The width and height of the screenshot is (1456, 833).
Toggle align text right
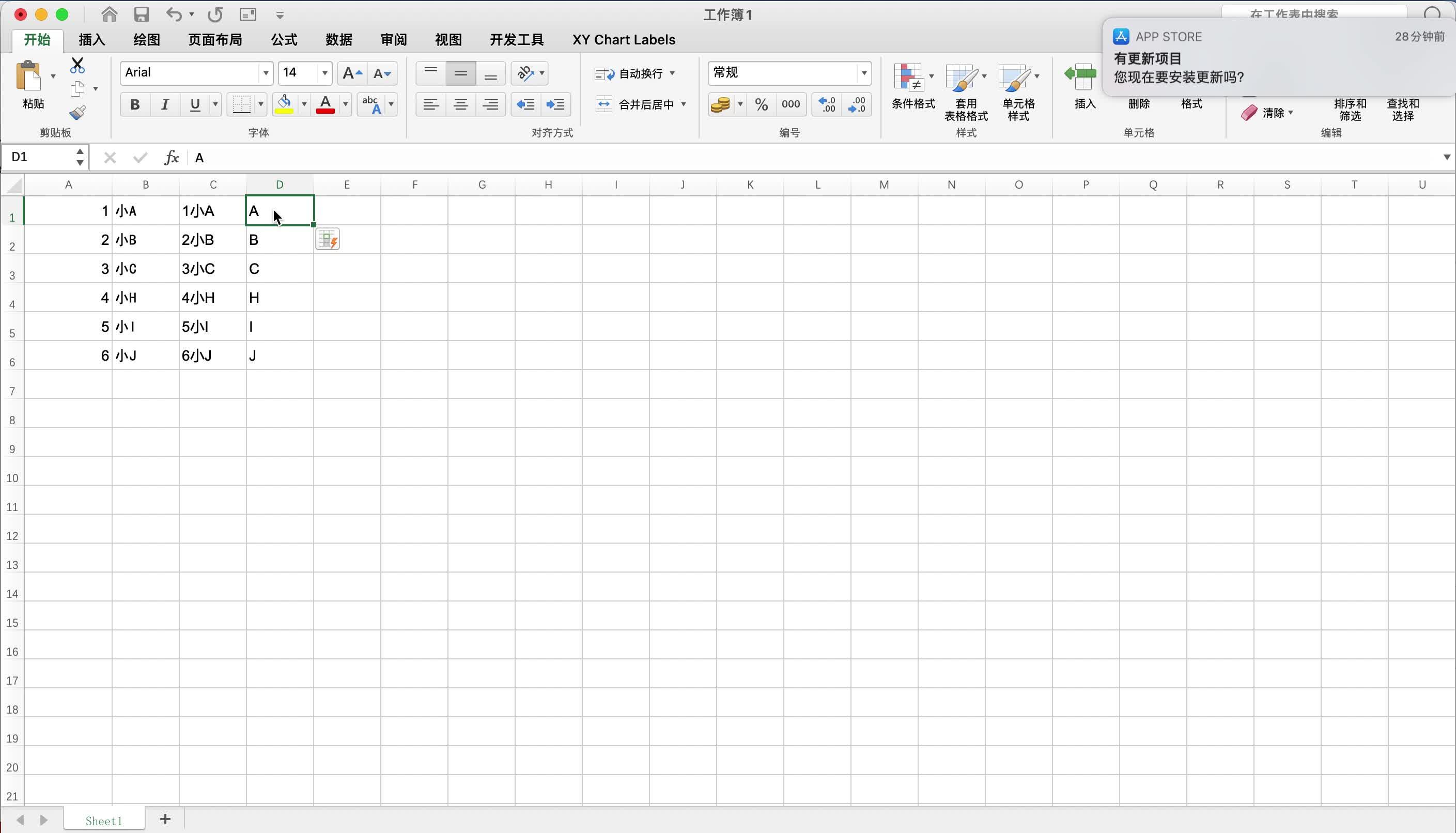[490, 104]
